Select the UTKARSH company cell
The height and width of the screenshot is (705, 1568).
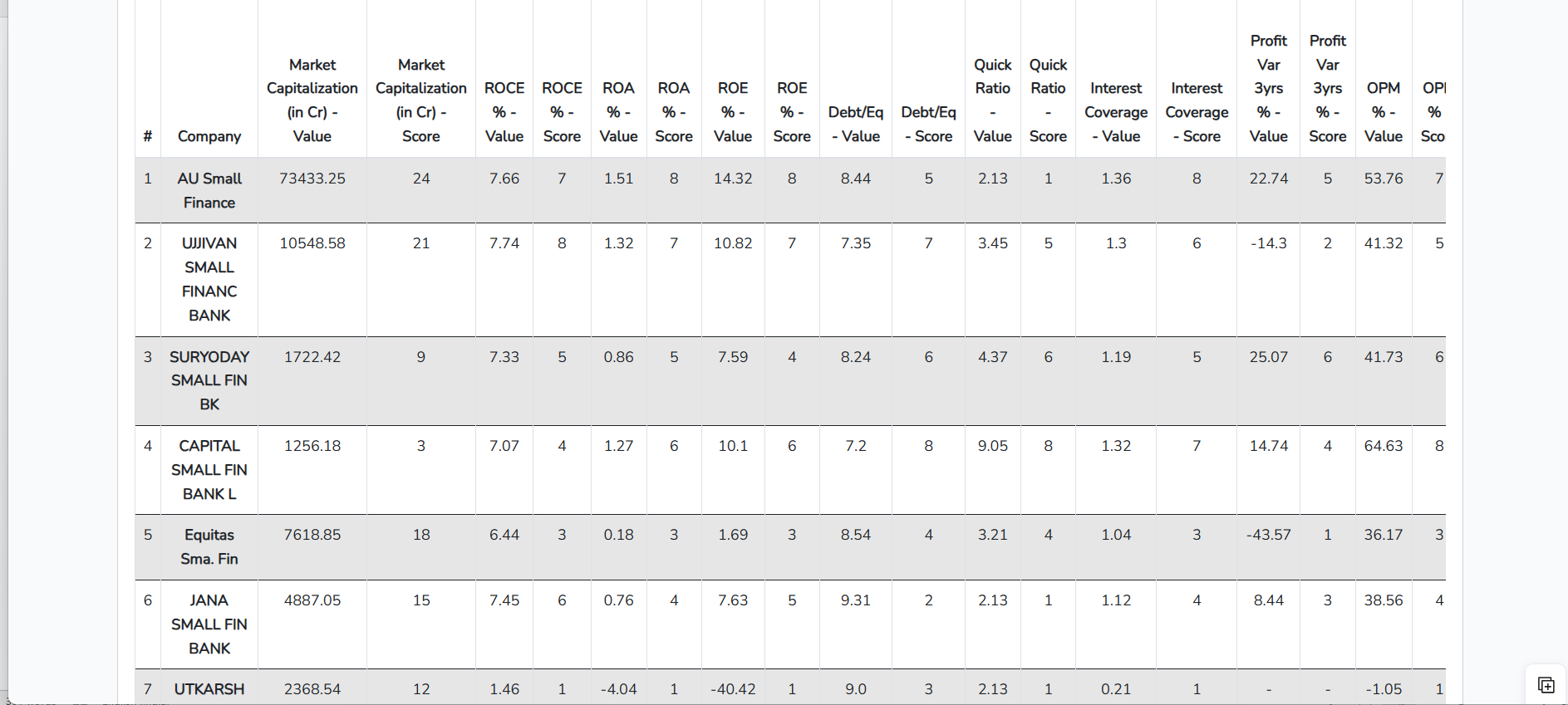(x=209, y=688)
